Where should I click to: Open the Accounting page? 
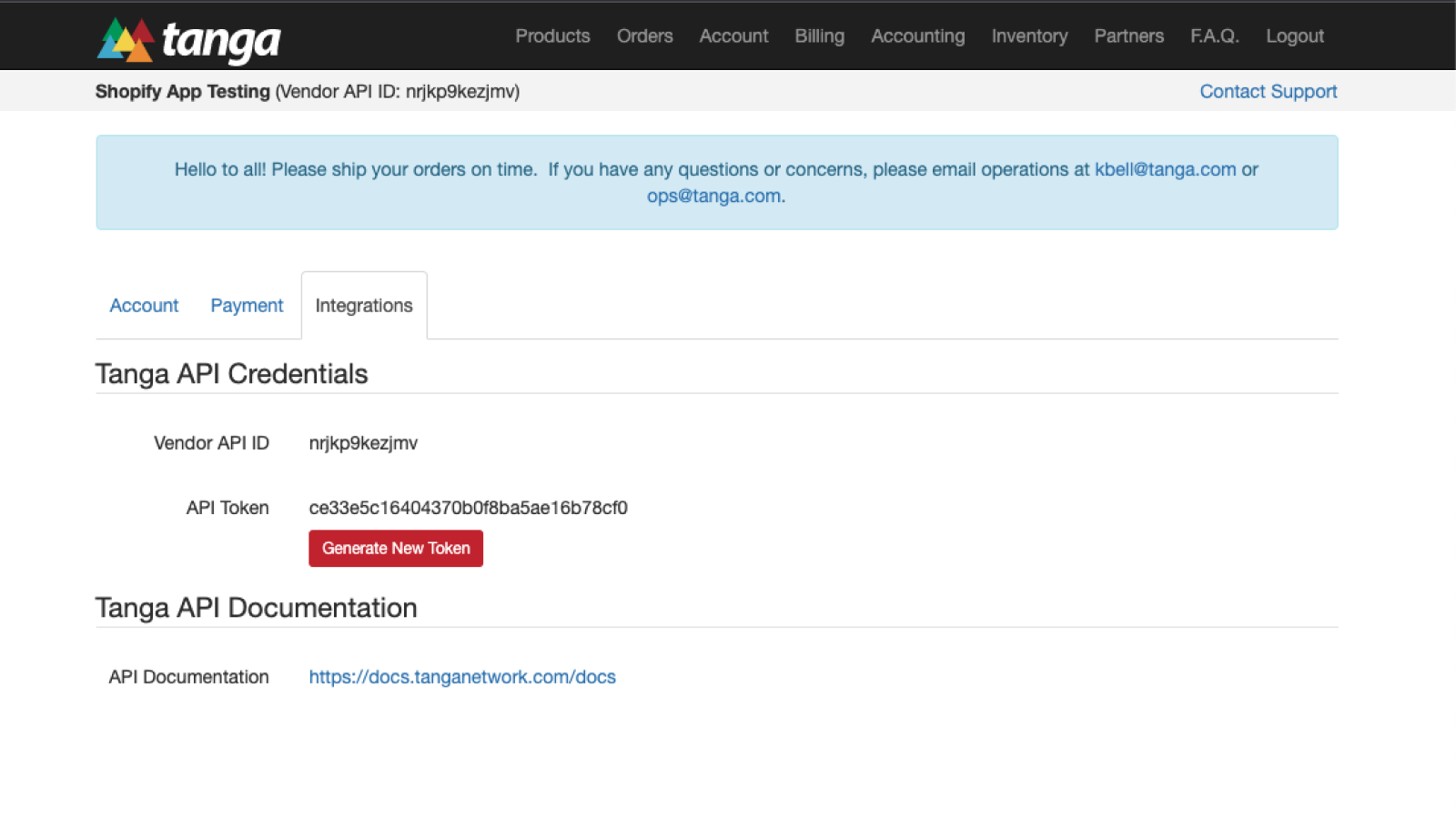pyautogui.click(x=917, y=36)
